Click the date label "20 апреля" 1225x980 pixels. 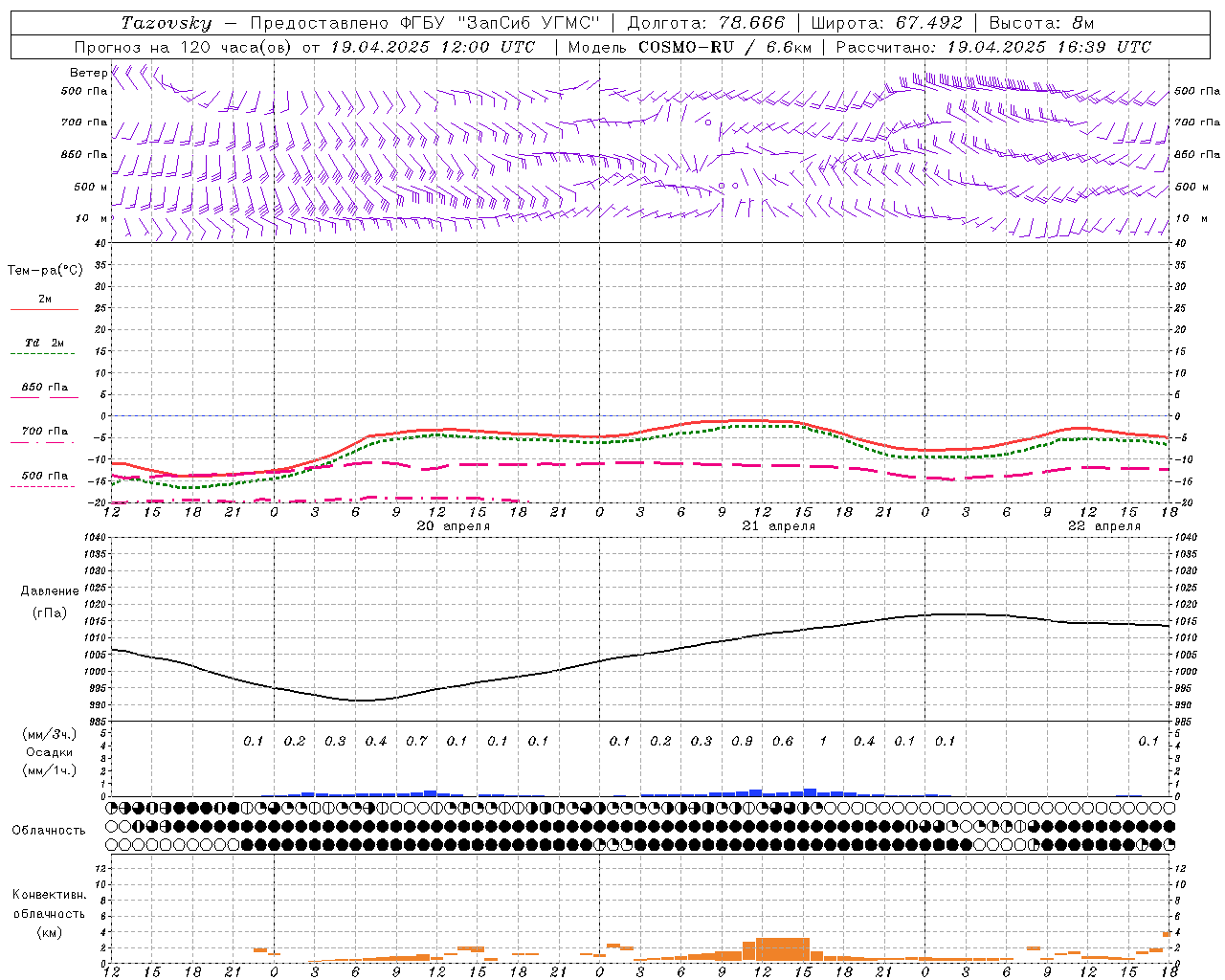point(454,526)
